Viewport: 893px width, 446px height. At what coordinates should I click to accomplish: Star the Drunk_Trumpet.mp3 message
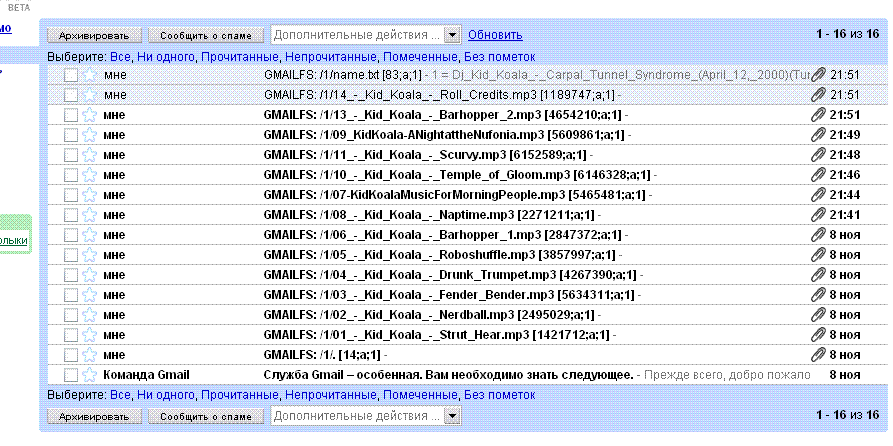[89, 275]
